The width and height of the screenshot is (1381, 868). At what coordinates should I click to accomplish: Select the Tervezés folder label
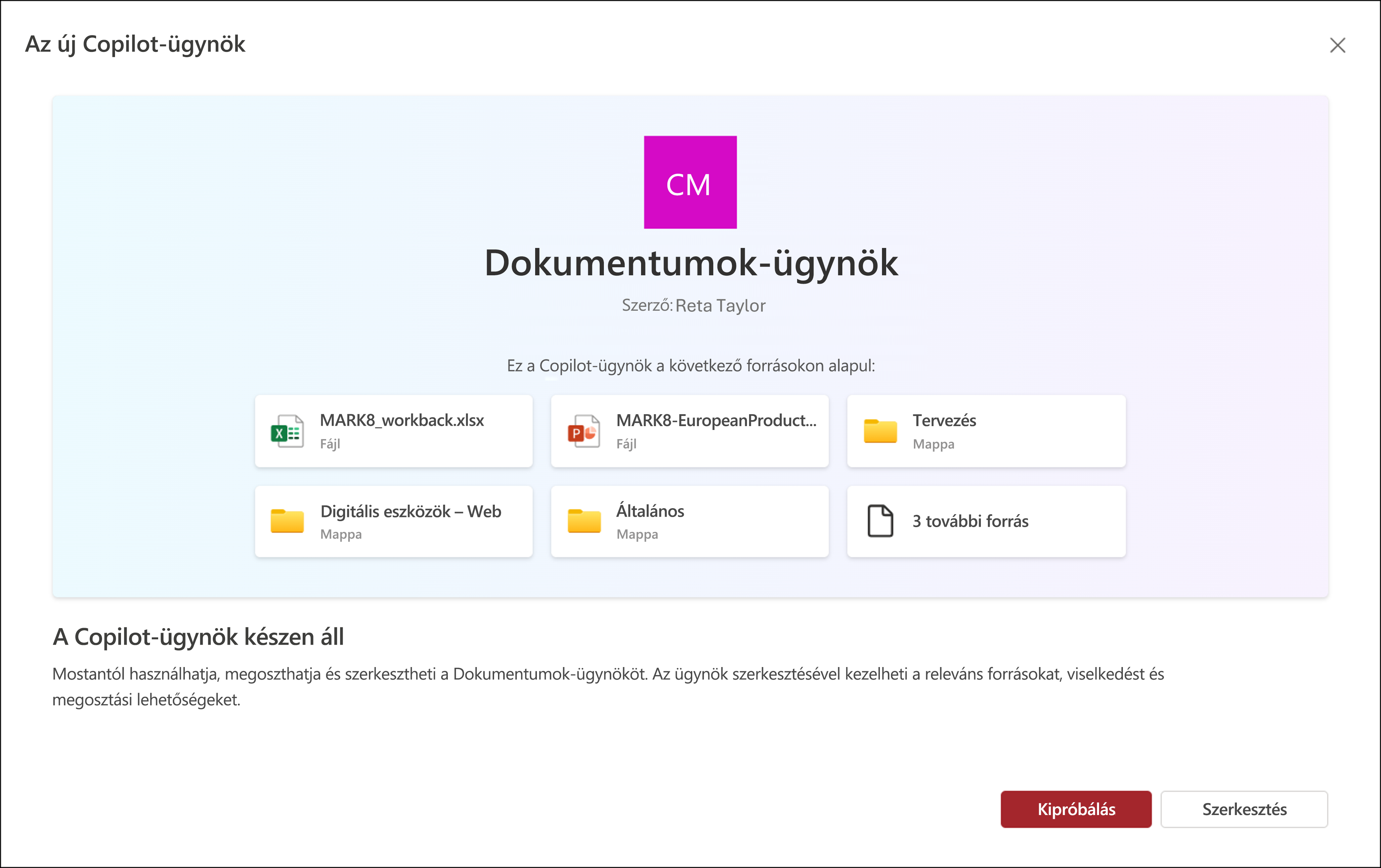(944, 420)
